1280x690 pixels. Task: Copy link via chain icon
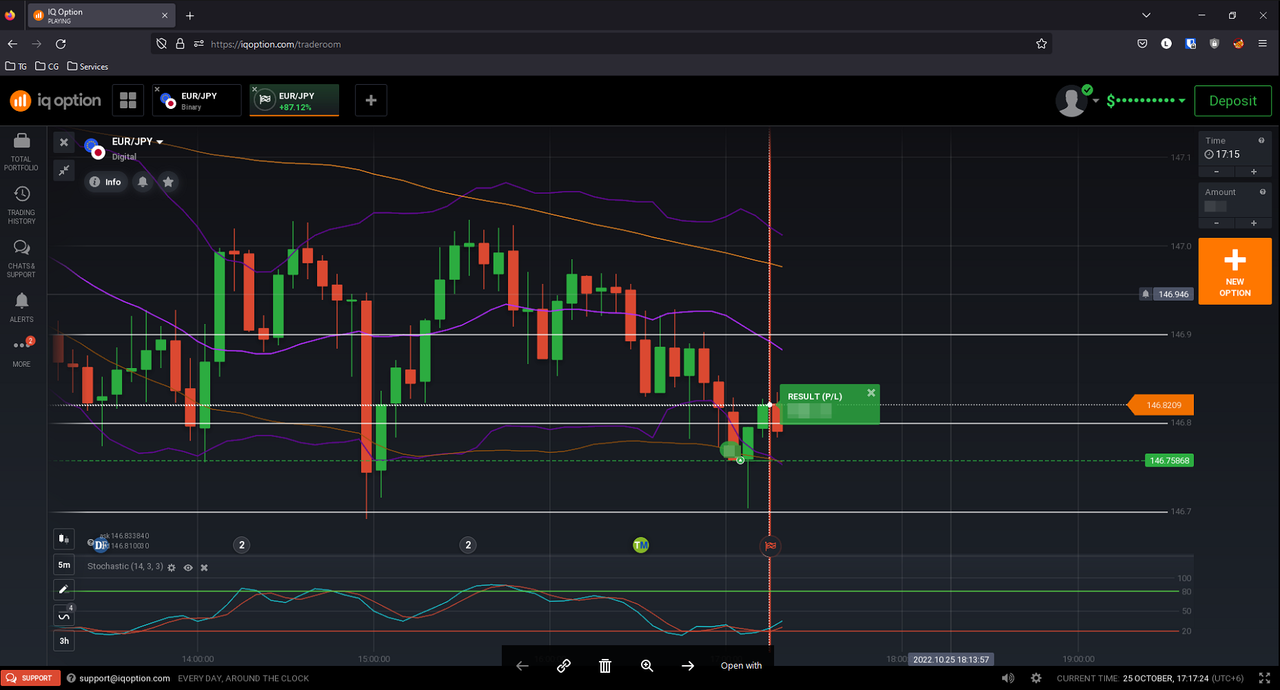coord(564,666)
